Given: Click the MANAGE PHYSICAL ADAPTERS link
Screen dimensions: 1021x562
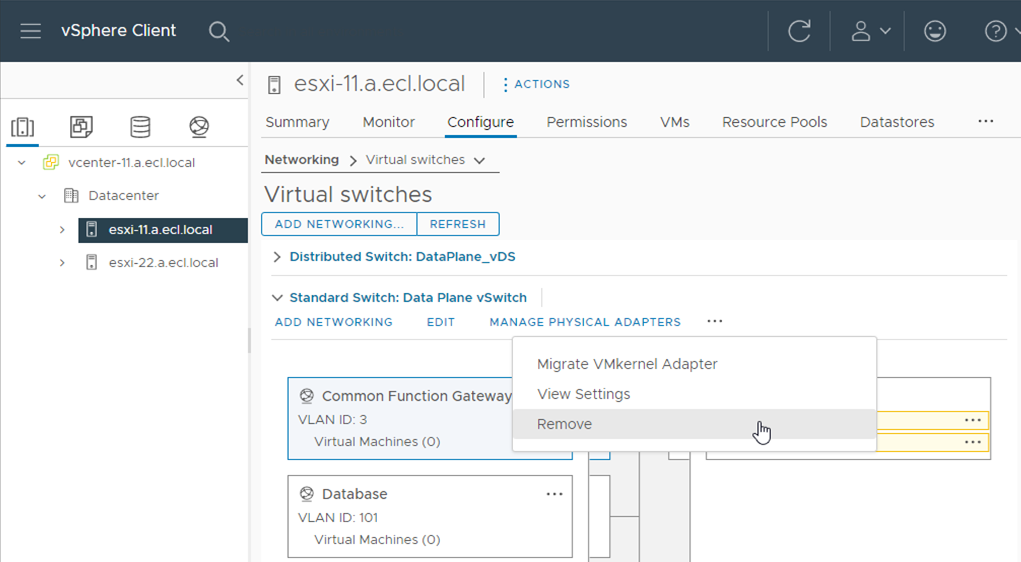Looking at the screenshot, I should 584,322.
